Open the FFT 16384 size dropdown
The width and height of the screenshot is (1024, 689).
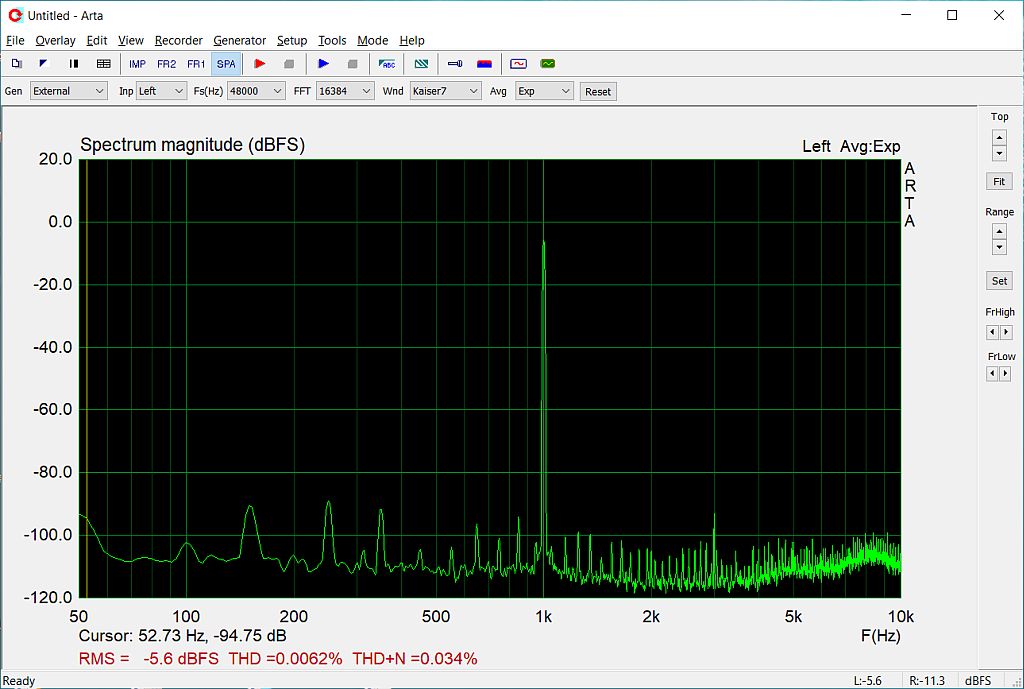[345, 91]
